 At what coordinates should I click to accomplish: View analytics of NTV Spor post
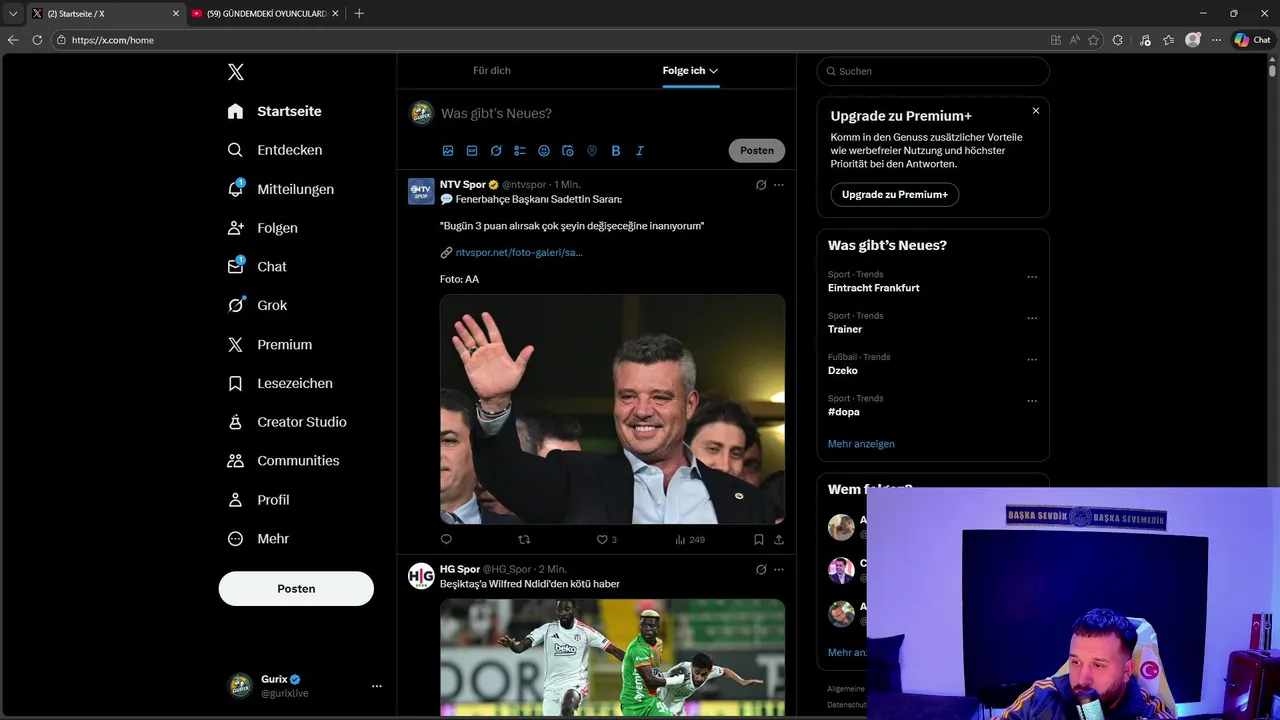tap(690, 540)
